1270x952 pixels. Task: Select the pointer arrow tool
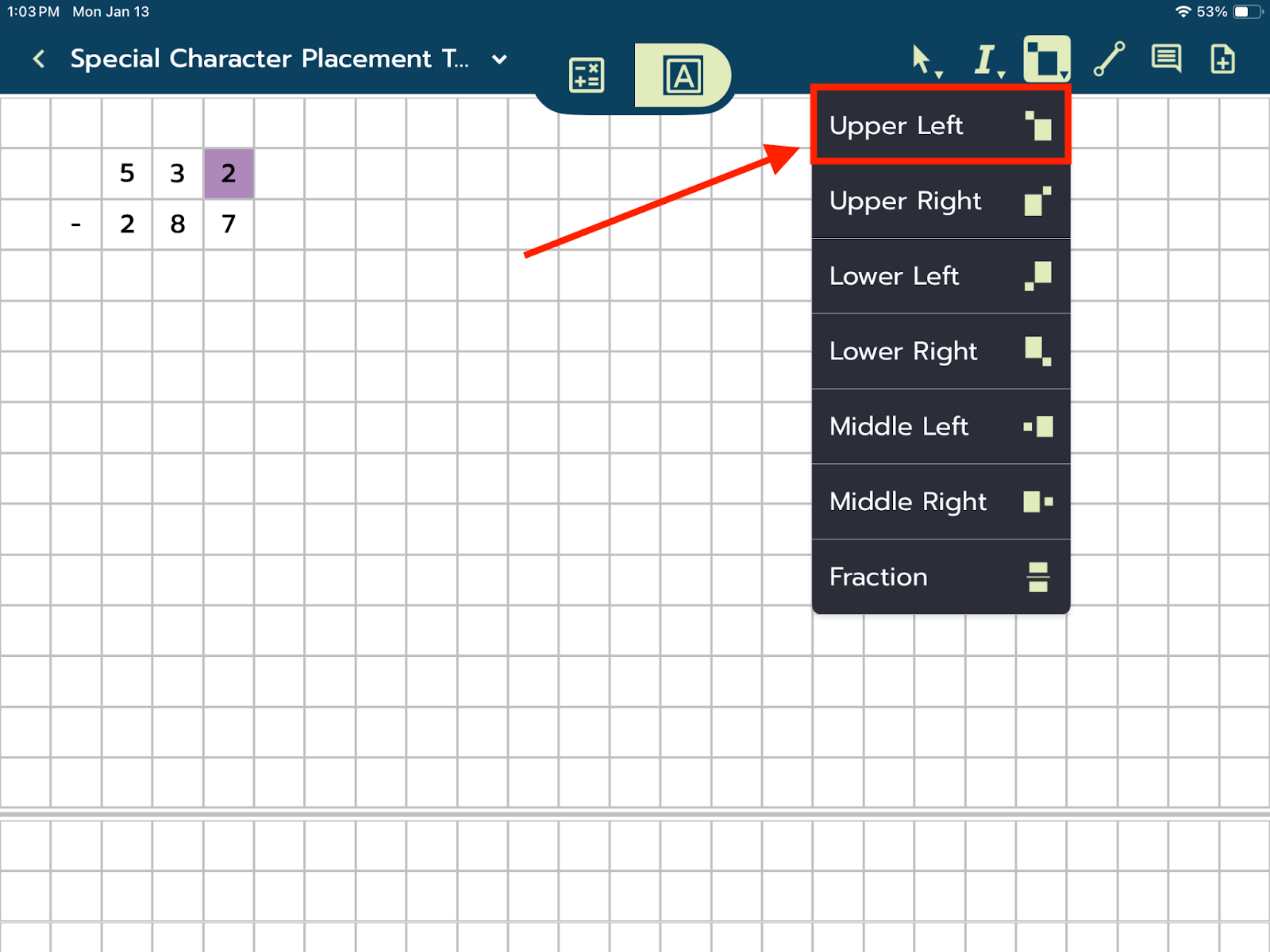tap(923, 59)
